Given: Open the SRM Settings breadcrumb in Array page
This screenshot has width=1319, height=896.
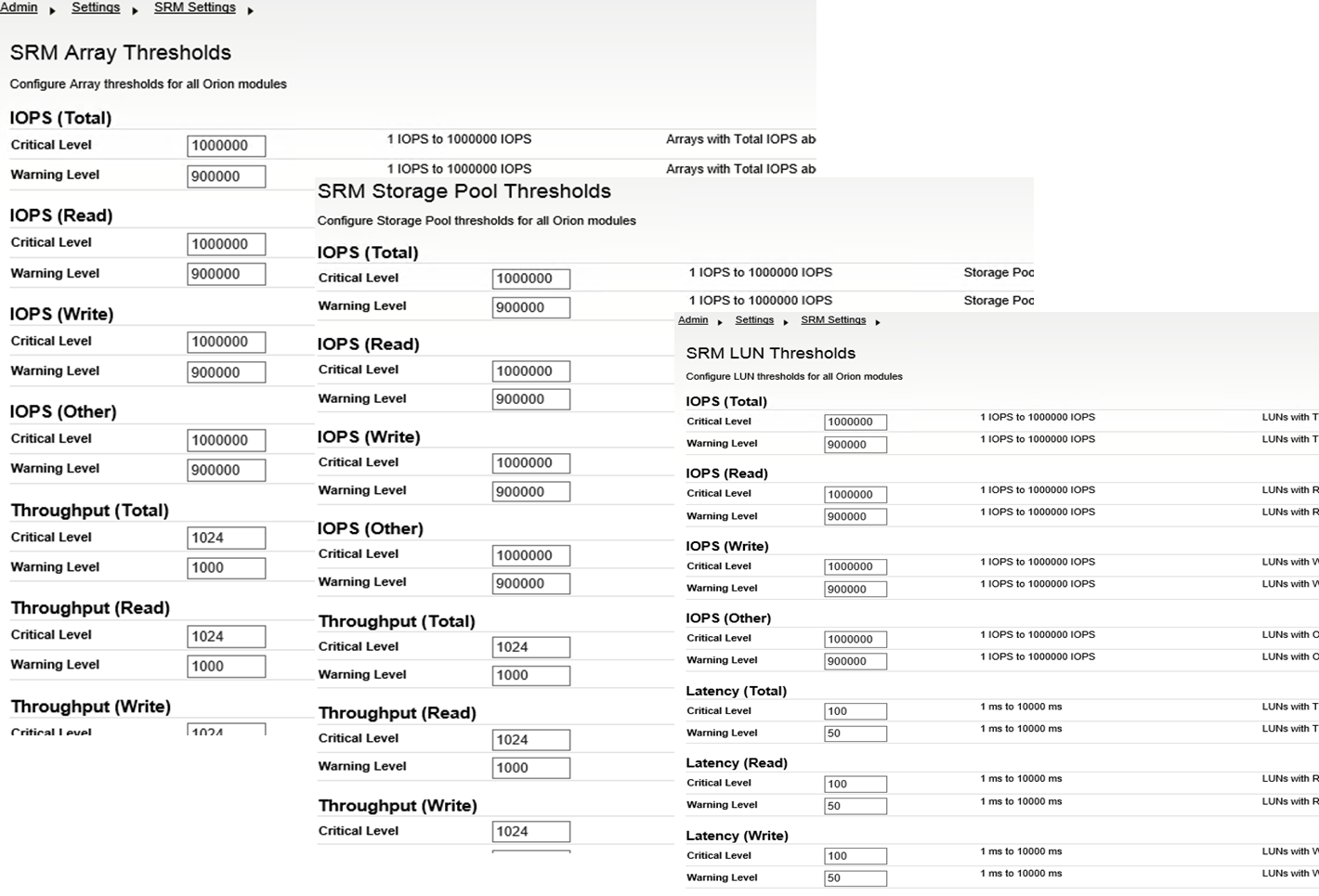Looking at the screenshot, I should 194,7.
